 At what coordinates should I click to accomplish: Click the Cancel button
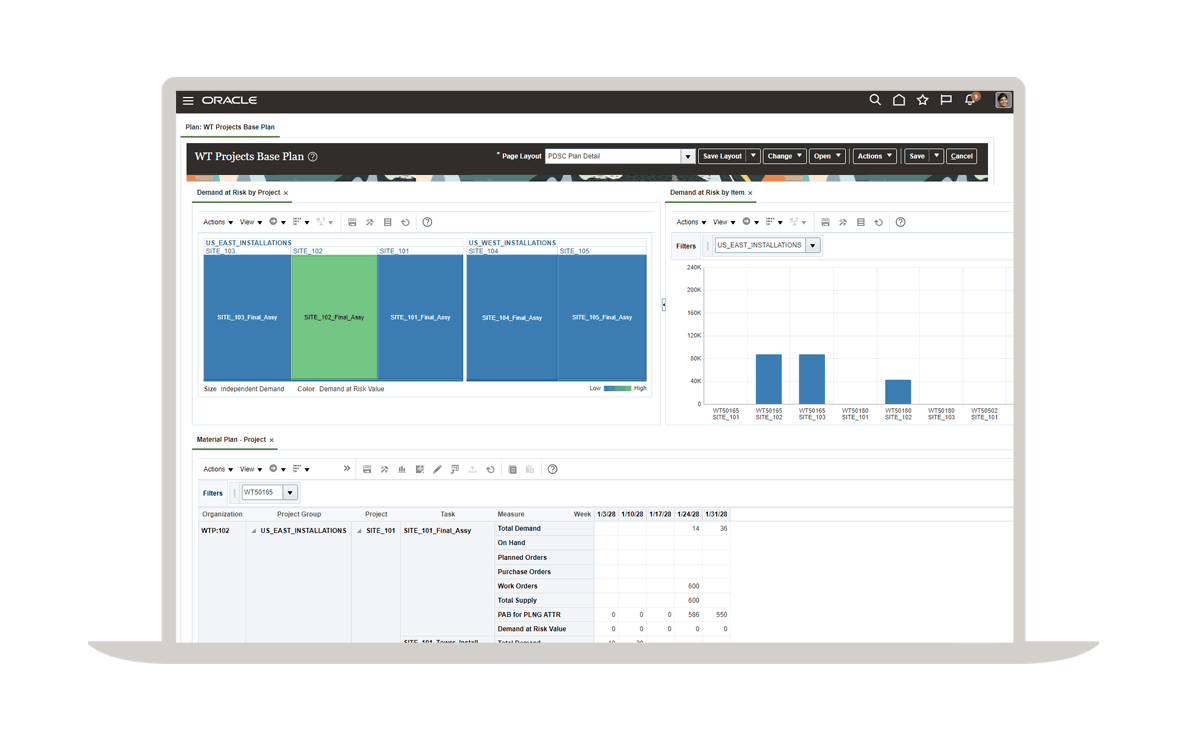pos(961,156)
